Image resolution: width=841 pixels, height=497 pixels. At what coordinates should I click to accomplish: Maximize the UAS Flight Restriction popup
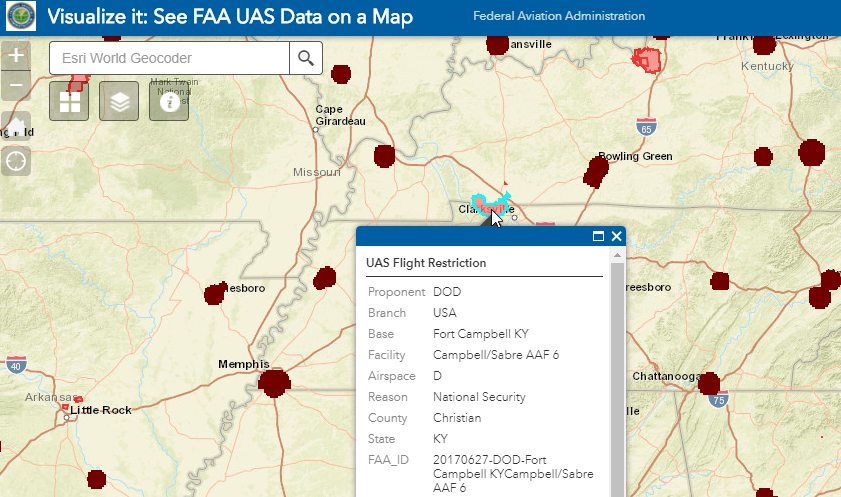[598, 237]
